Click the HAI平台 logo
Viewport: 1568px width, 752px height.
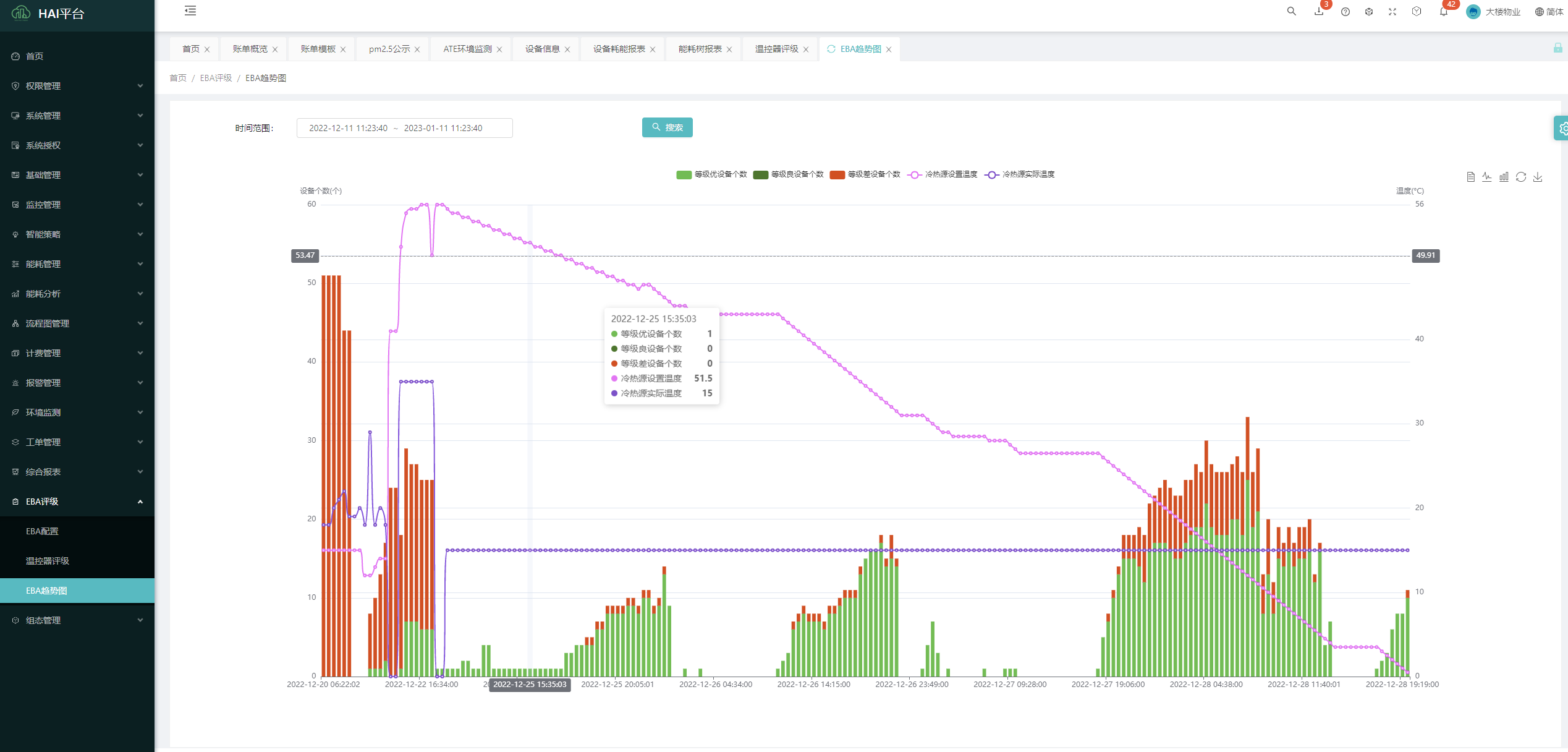[48, 13]
